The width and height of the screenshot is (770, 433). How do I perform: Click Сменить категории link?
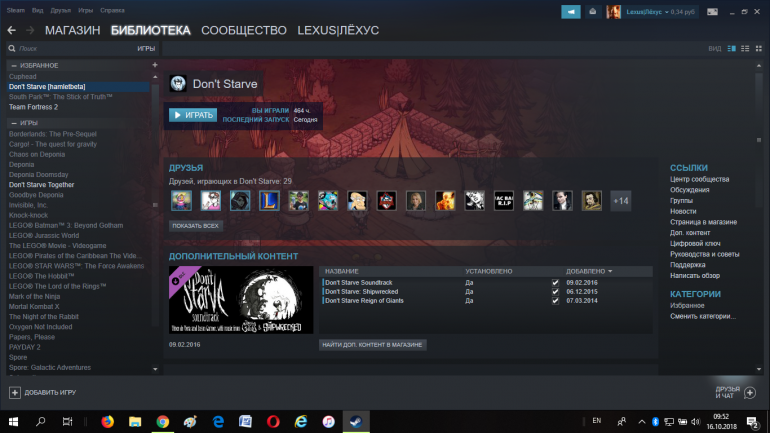coord(703,316)
